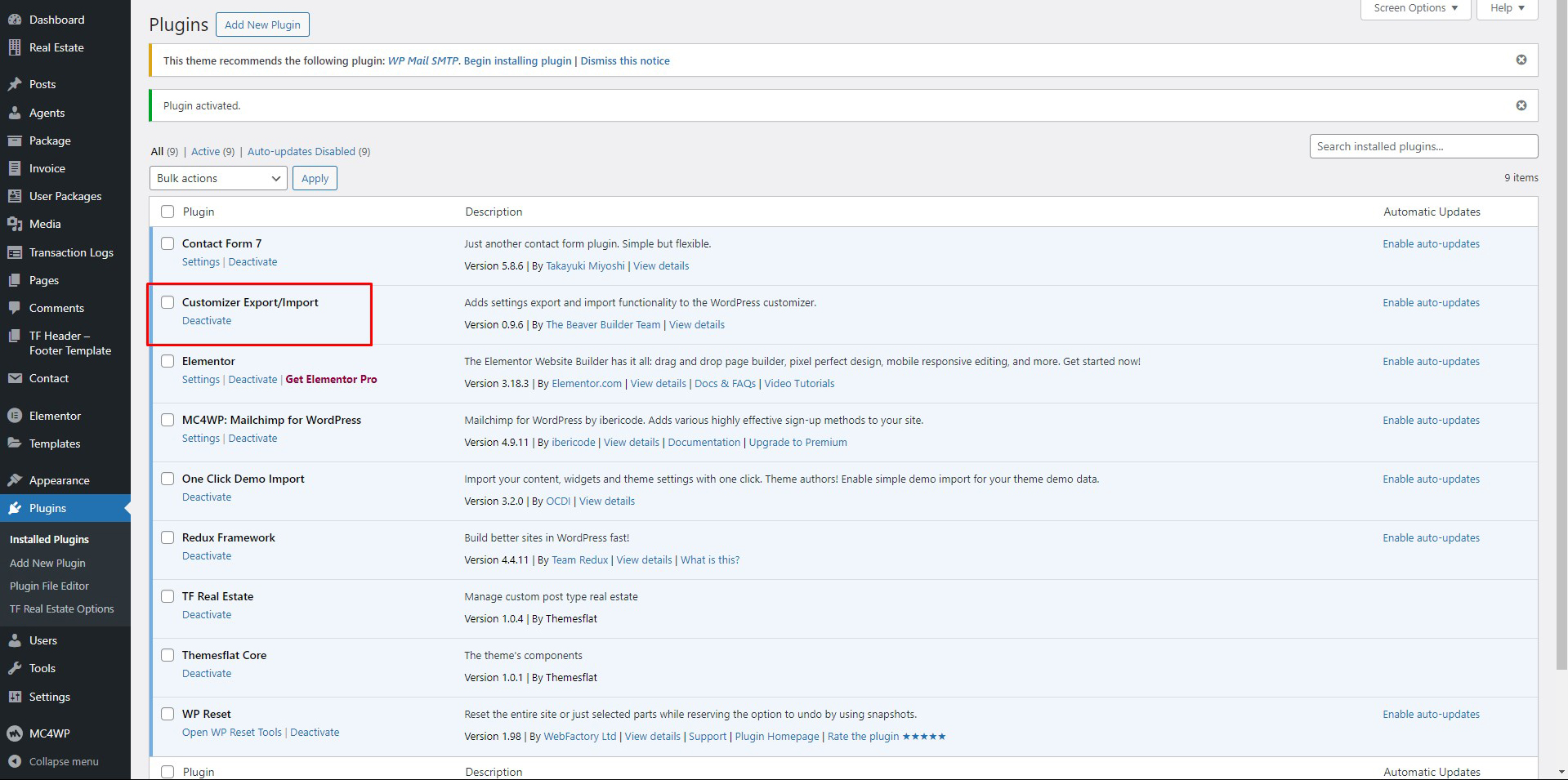
Task: Click the Elementor logo icon in sidebar
Action: coord(15,416)
